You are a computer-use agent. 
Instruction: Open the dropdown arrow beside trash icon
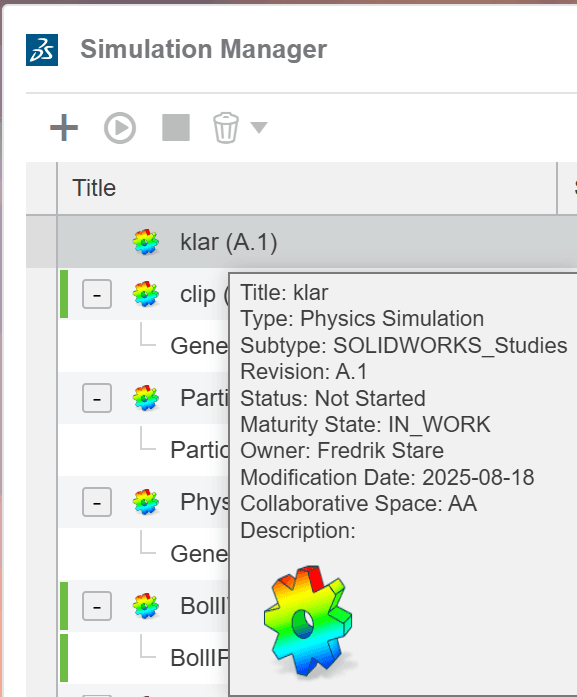[259, 128]
